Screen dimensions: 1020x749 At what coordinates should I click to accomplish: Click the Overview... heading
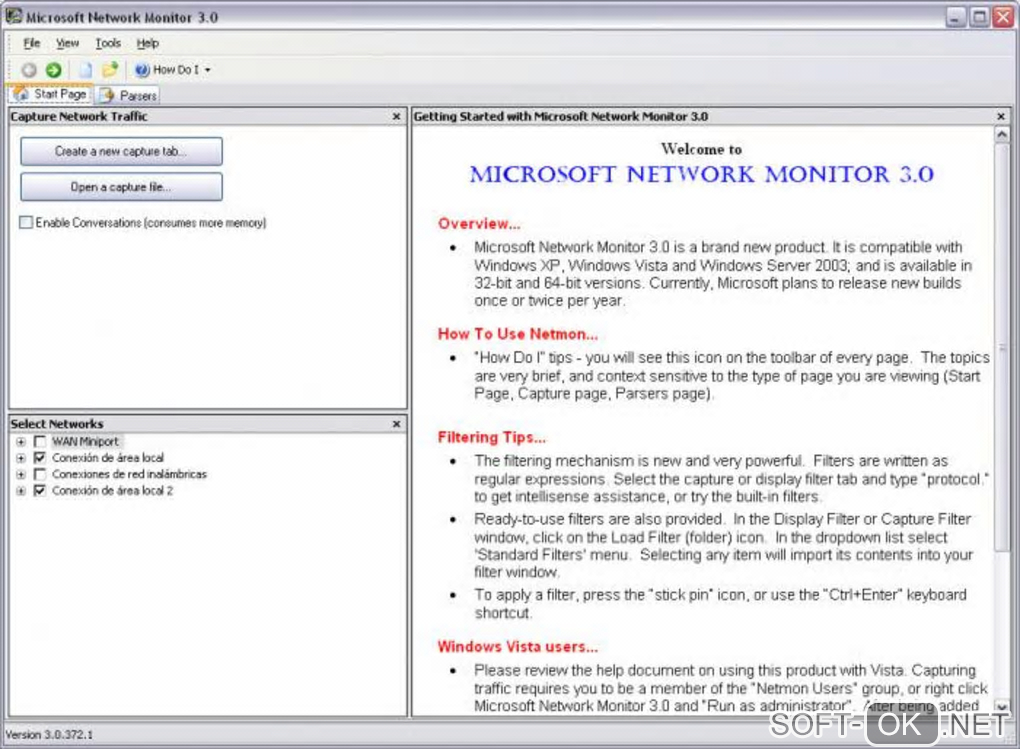pos(479,224)
